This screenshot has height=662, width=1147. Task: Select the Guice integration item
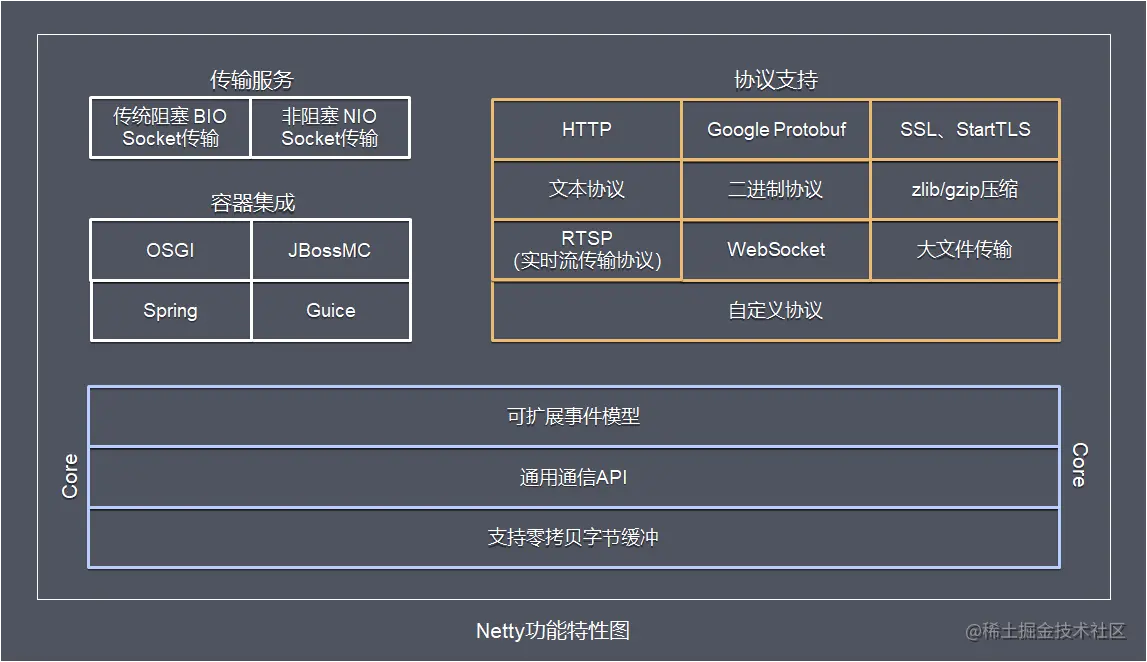[x=331, y=310]
